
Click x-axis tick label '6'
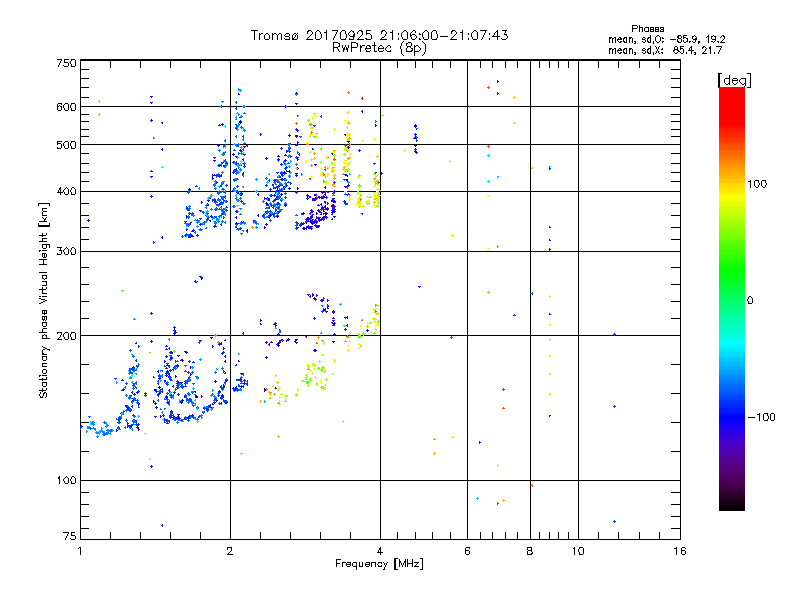coord(467,551)
